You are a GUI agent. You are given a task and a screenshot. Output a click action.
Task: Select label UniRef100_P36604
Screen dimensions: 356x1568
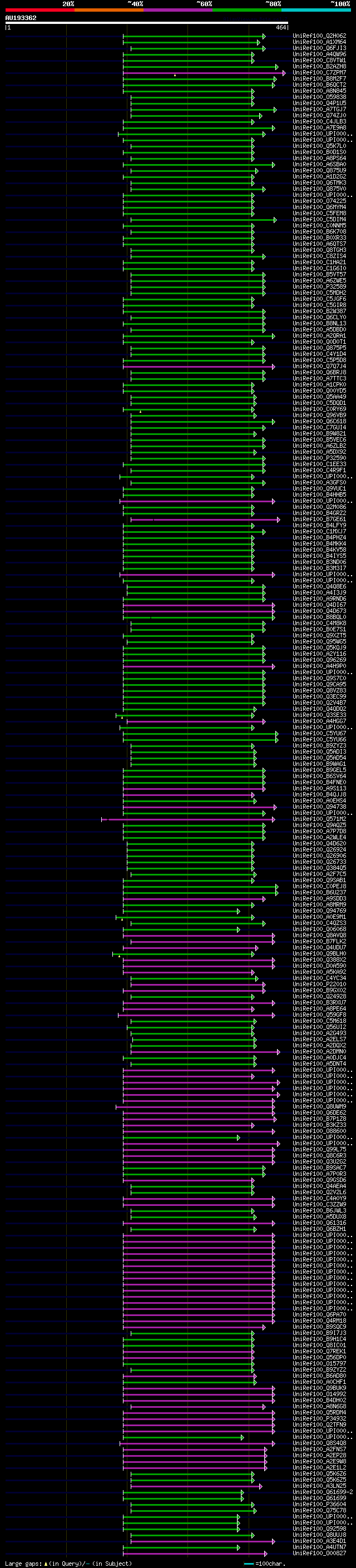point(319,1504)
